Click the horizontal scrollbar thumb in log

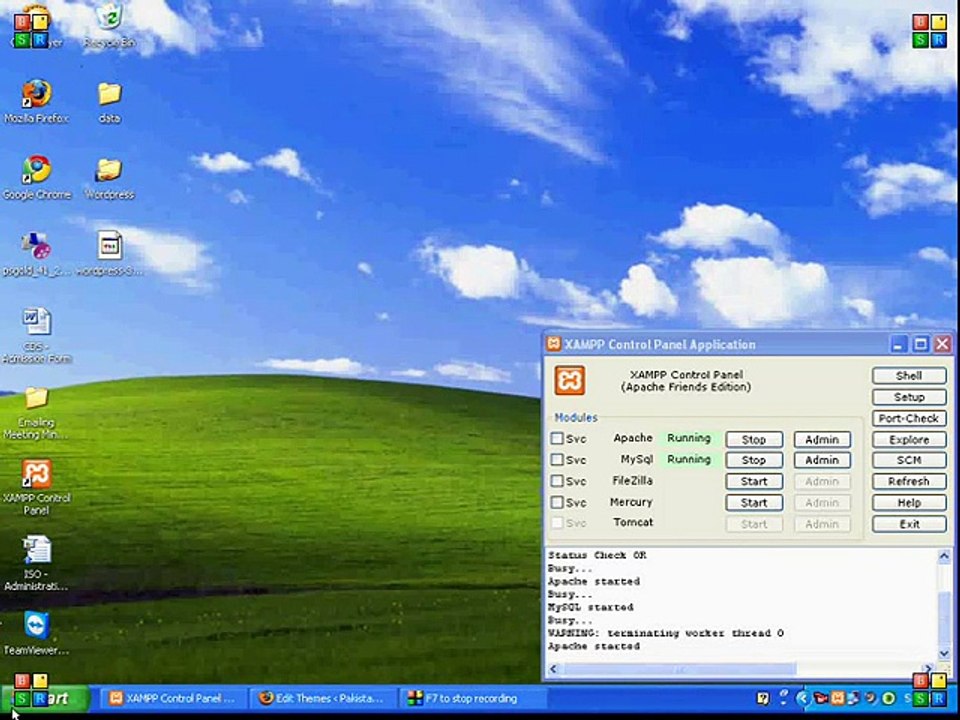(x=680, y=669)
